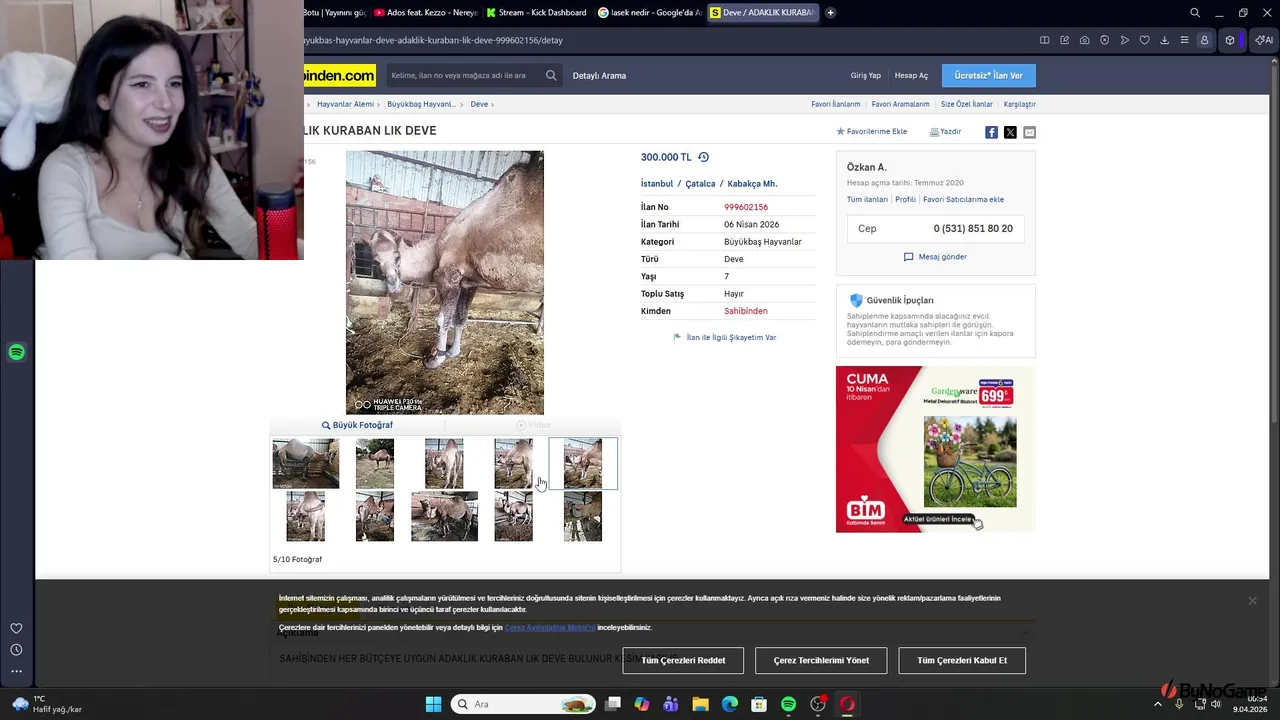Screen dimensions: 1280x720
Task: Click İlan ile İlgili Şikayetim Var
Action: click(x=725, y=338)
